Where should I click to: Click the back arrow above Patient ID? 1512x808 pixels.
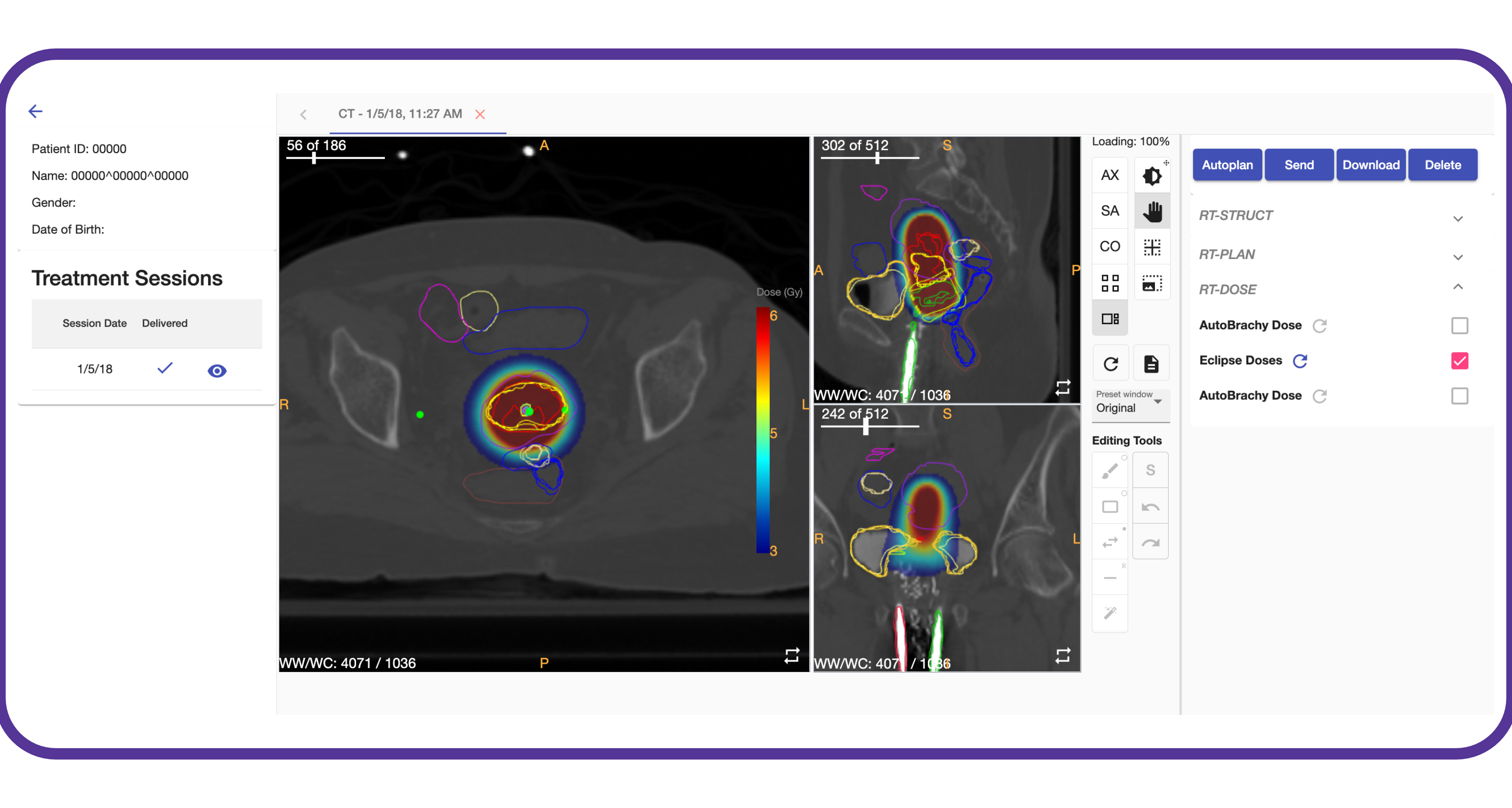click(36, 111)
